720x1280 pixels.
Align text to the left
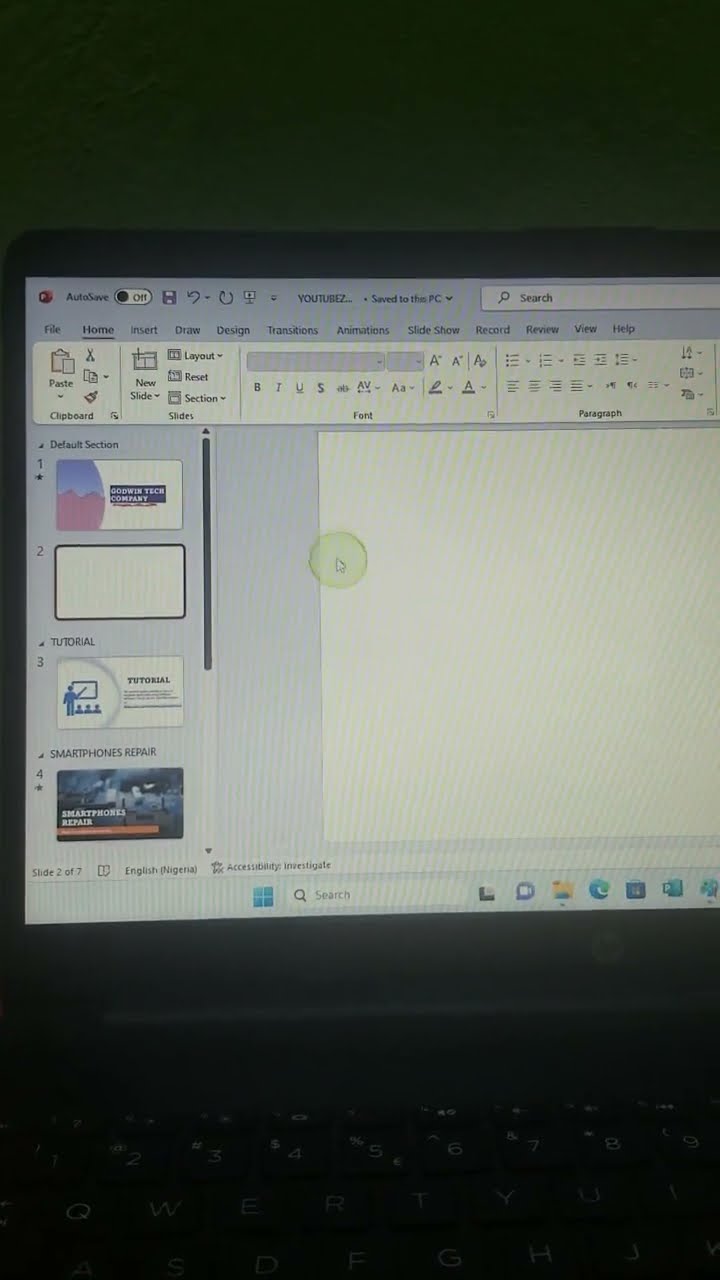513,386
